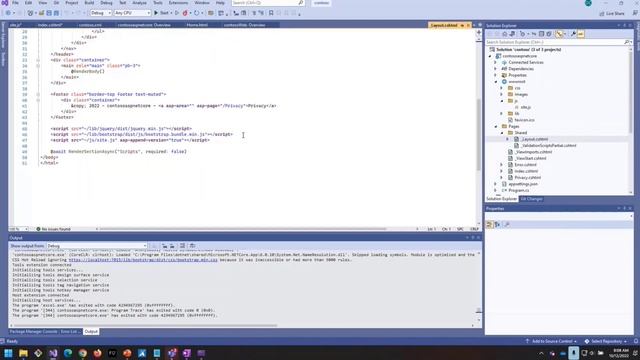Expand Index.cshtml node

click(502, 171)
